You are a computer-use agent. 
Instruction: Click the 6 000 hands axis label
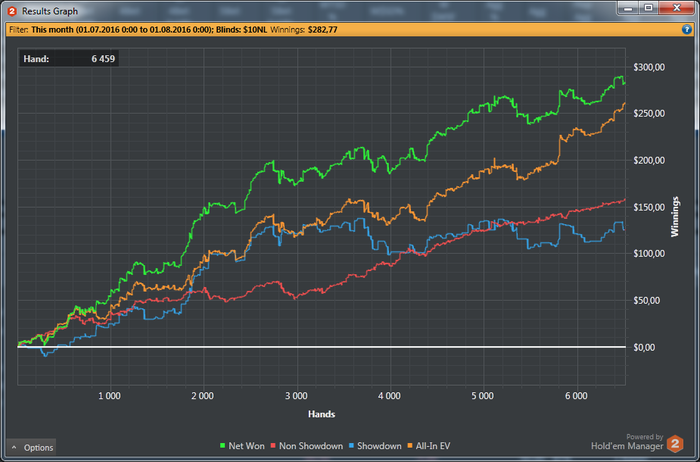coord(576,396)
